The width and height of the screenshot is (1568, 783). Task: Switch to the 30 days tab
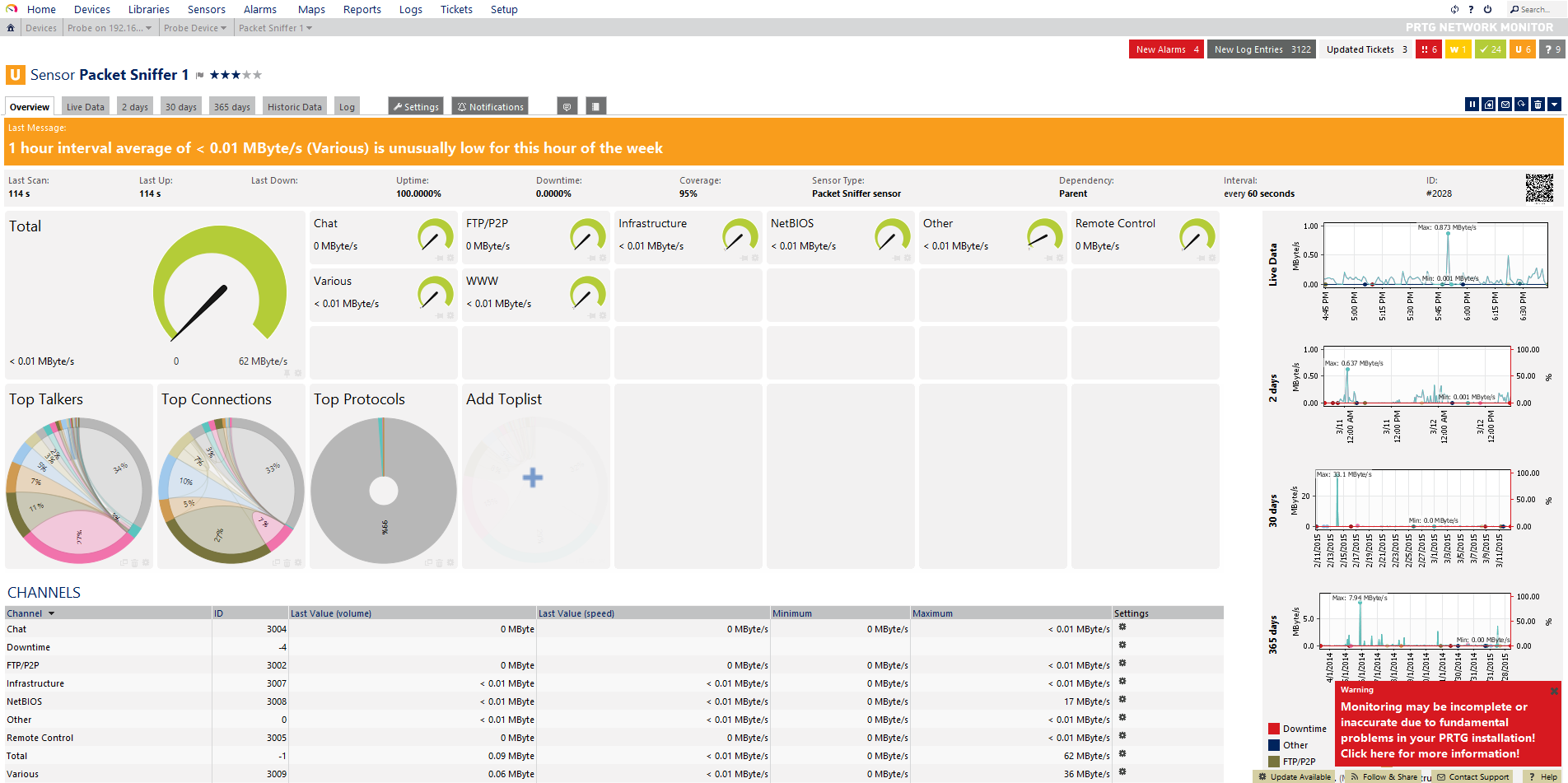(x=181, y=106)
